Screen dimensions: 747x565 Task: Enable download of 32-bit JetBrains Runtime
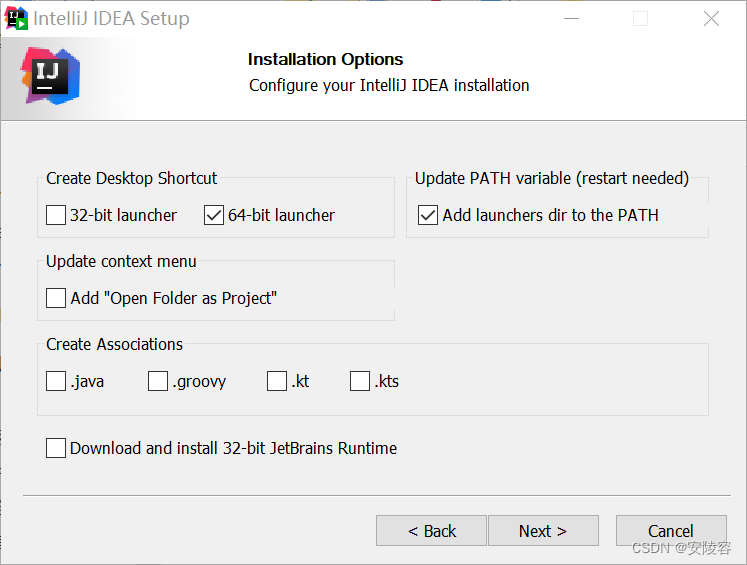coord(56,448)
